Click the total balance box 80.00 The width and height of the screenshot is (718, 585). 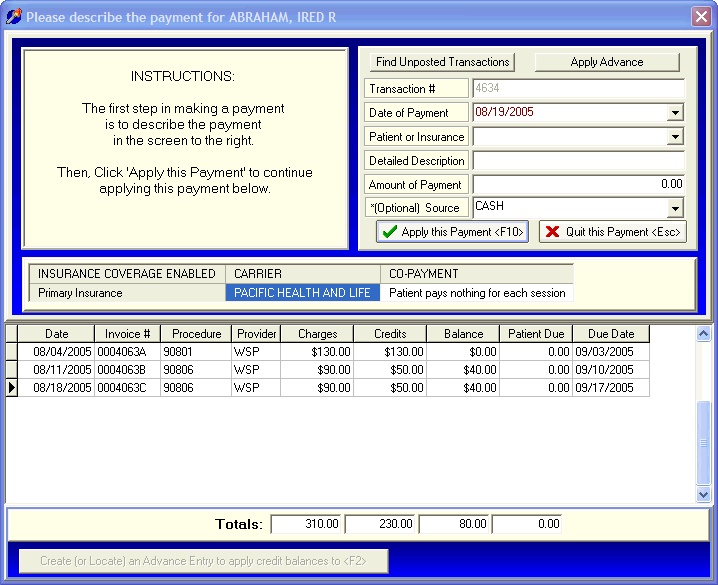click(454, 524)
